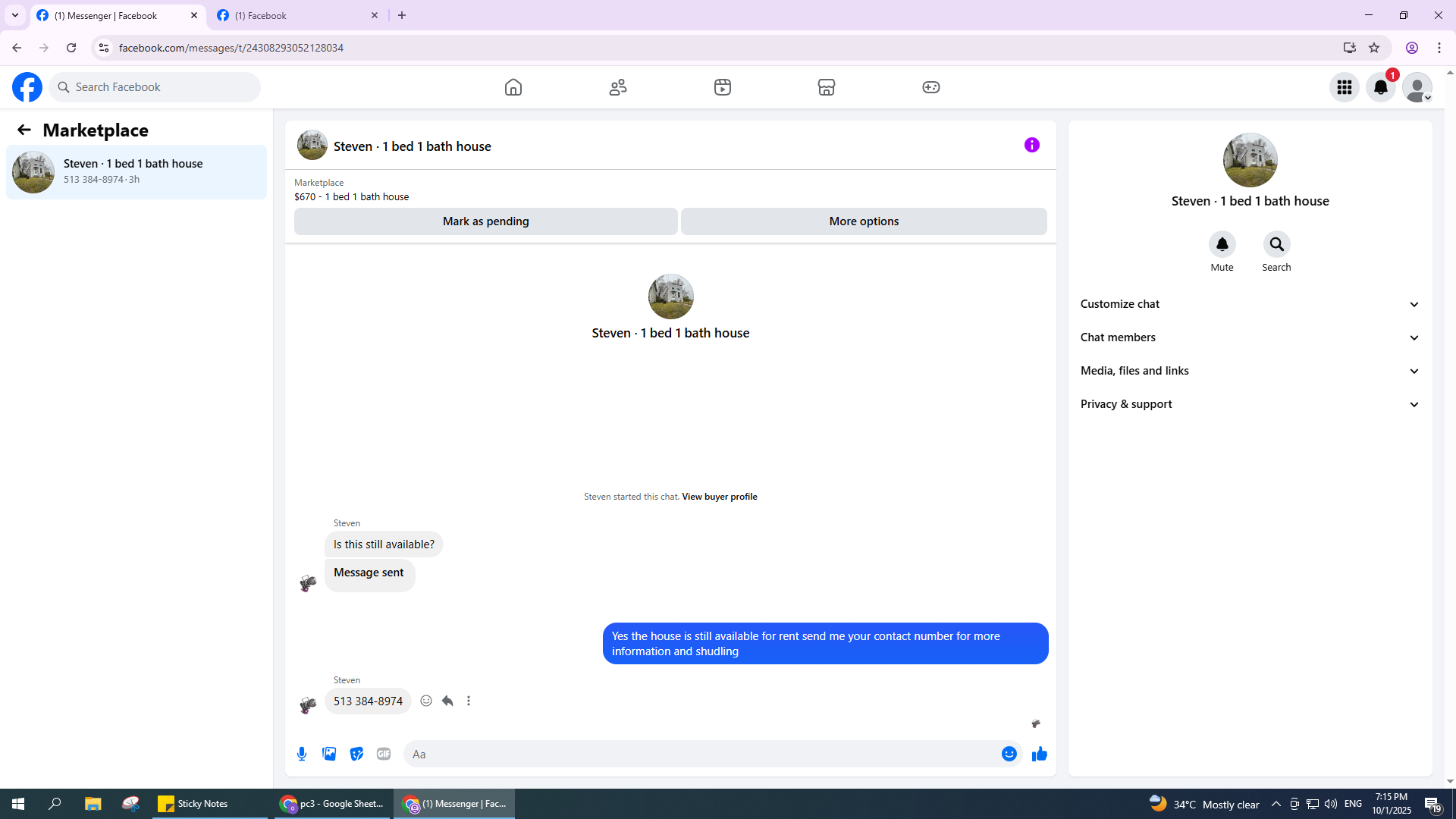Switch to pc3 Google Sheets window
The width and height of the screenshot is (1456, 819).
pyautogui.click(x=331, y=804)
